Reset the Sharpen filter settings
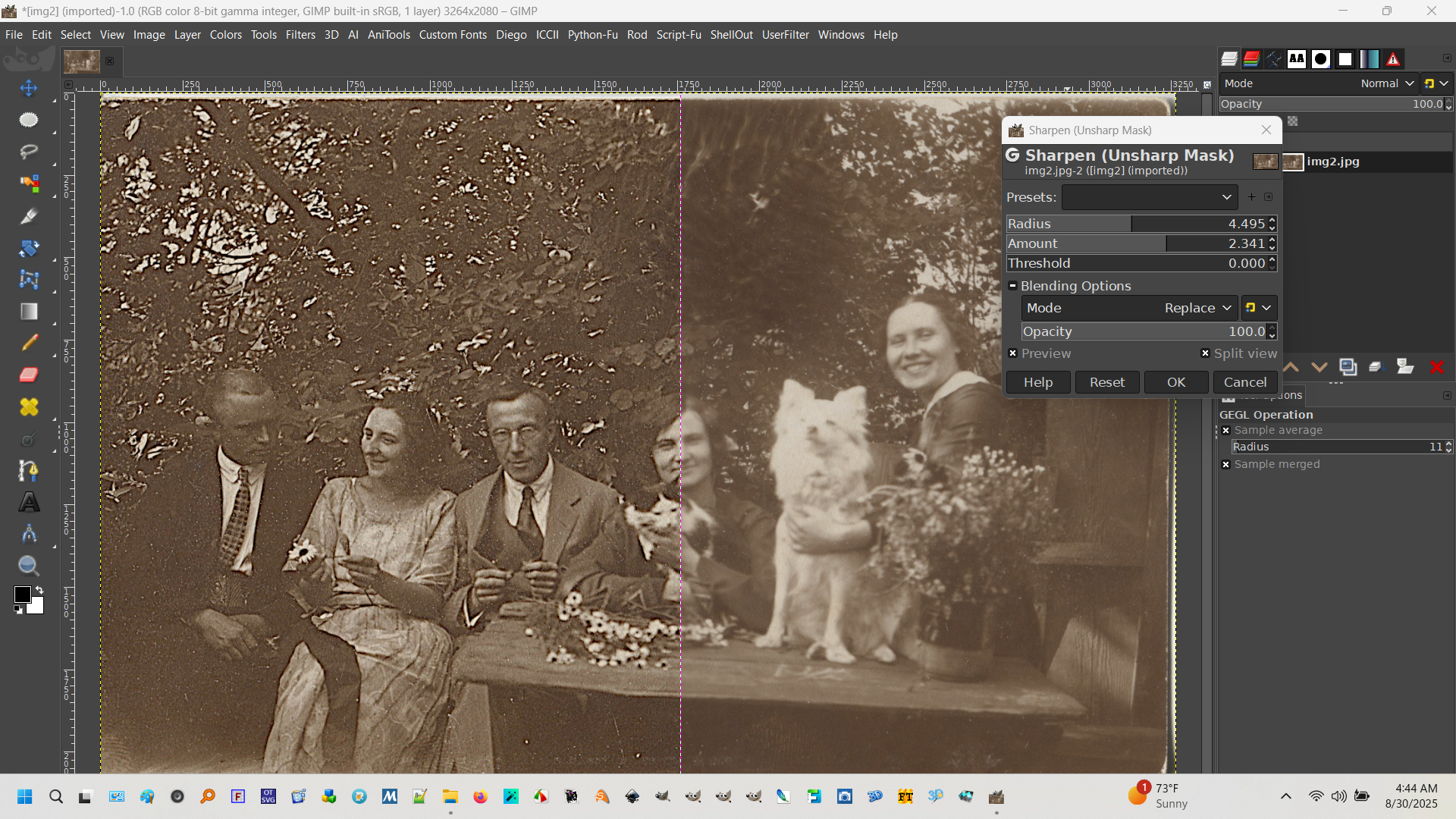The height and width of the screenshot is (819, 1456). tap(1107, 382)
